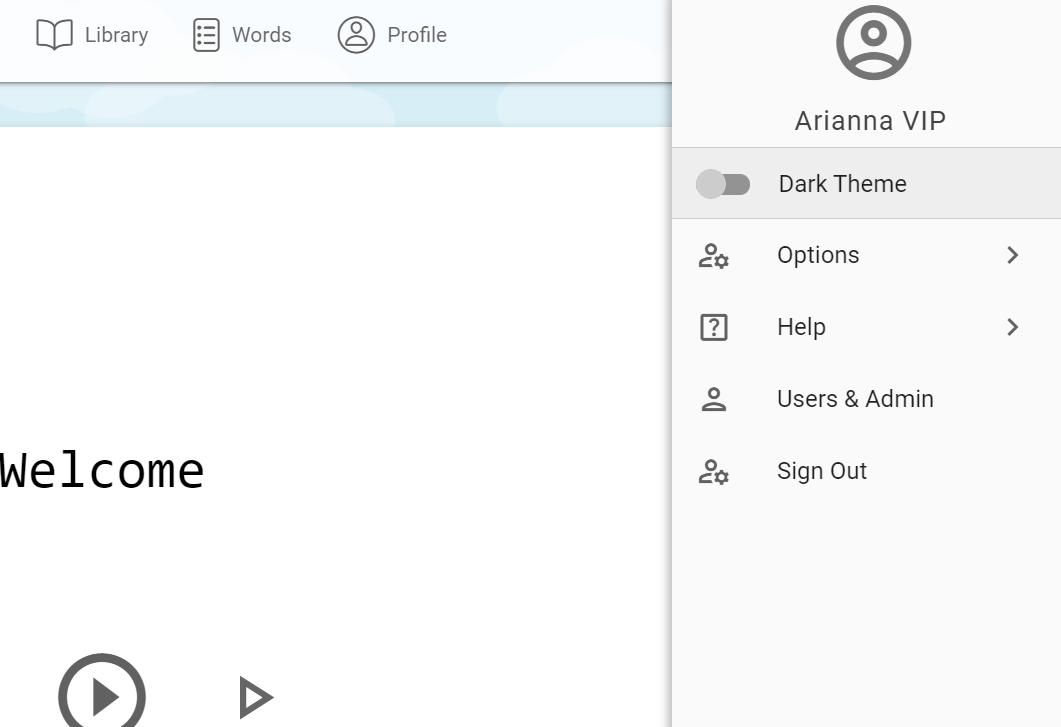The width and height of the screenshot is (1061, 727).
Task: Select Users & Admin from the menu
Action: (866, 399)
